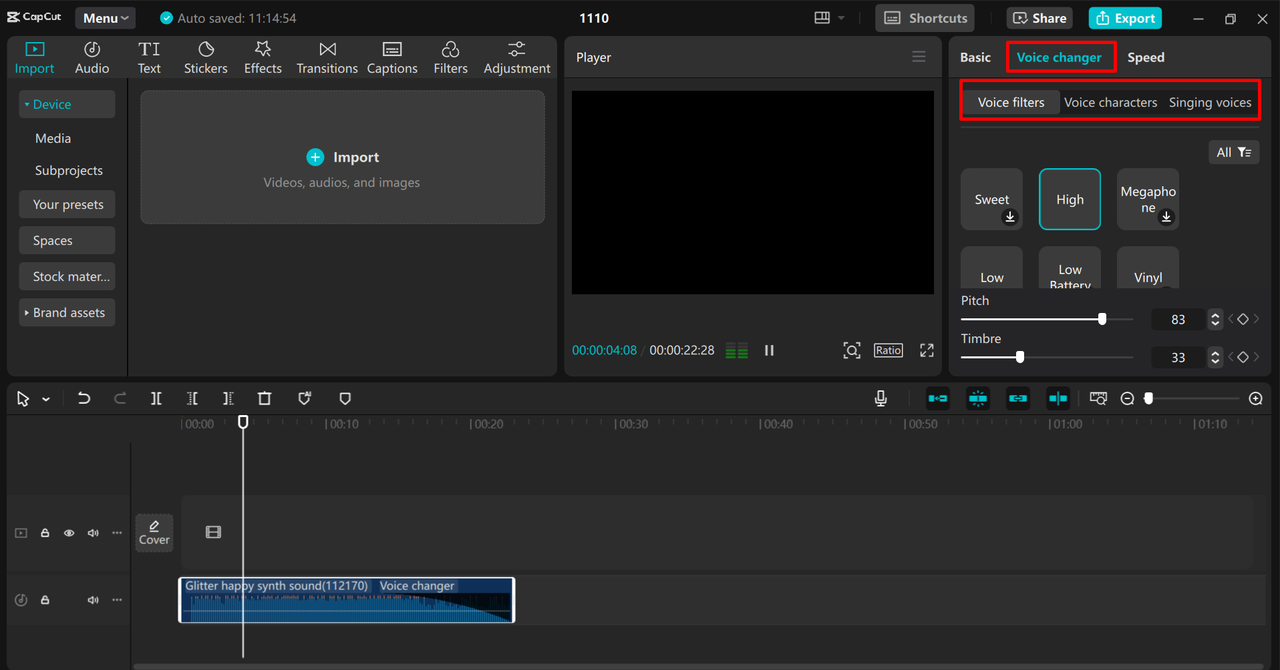Open the Transitions panel
The height and width of the screenshot is (670, 1280).
click(x=327, y=58)
